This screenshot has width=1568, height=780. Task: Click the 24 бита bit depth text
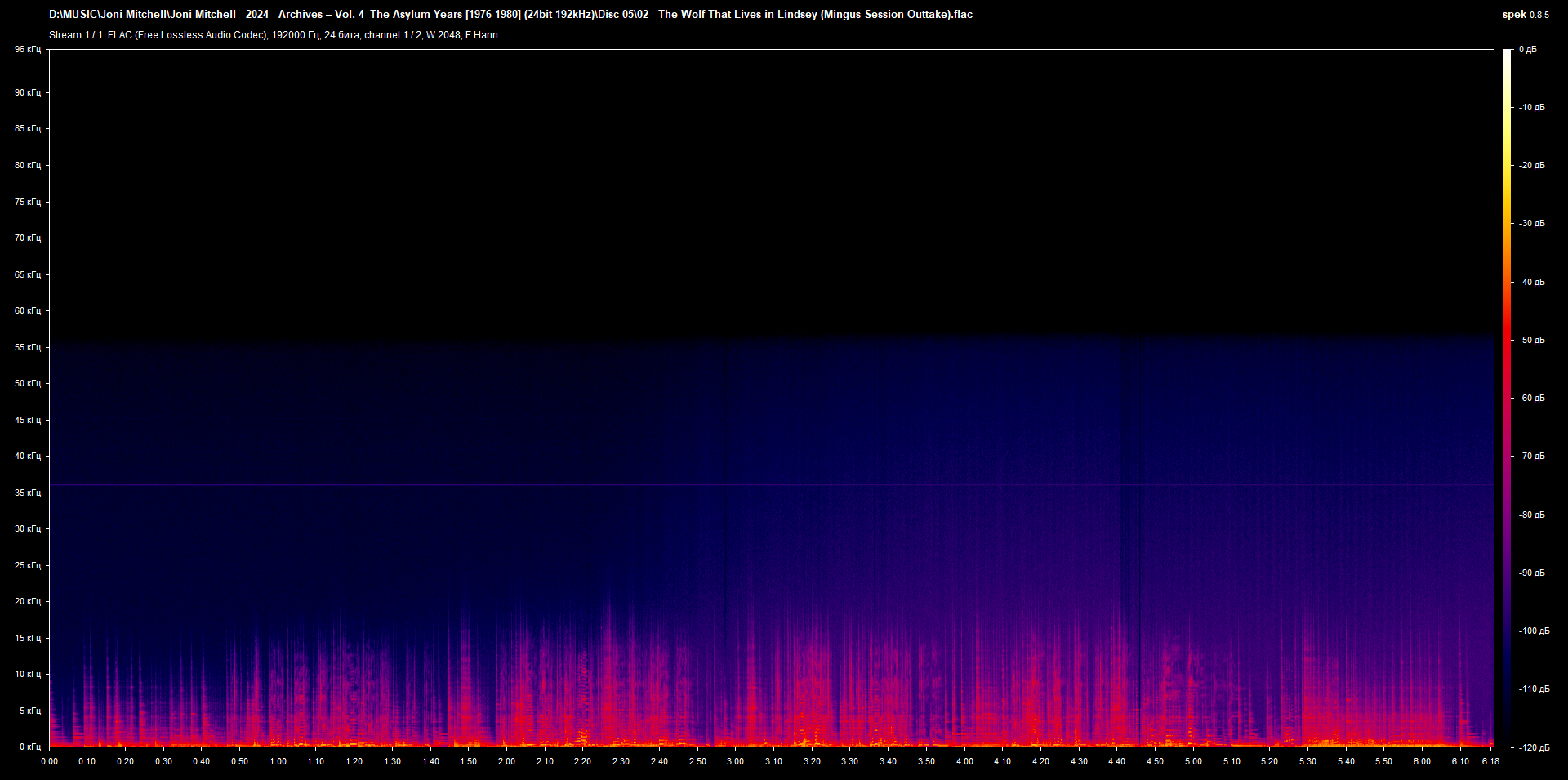point(341,35)
